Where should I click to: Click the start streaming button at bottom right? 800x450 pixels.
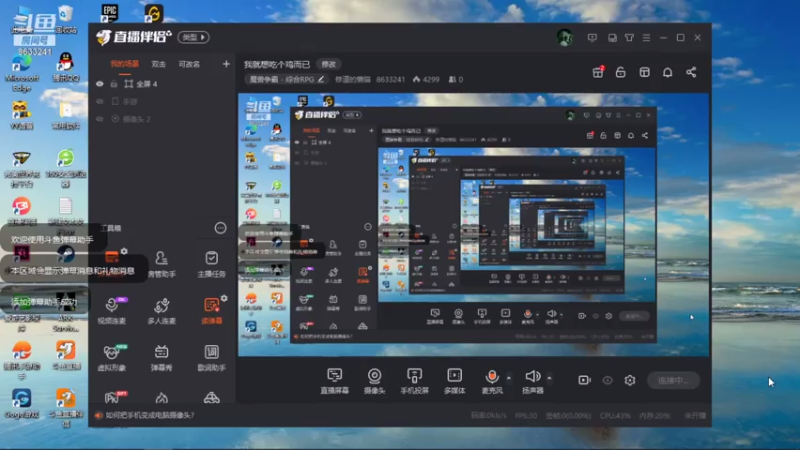pos(673,380)
